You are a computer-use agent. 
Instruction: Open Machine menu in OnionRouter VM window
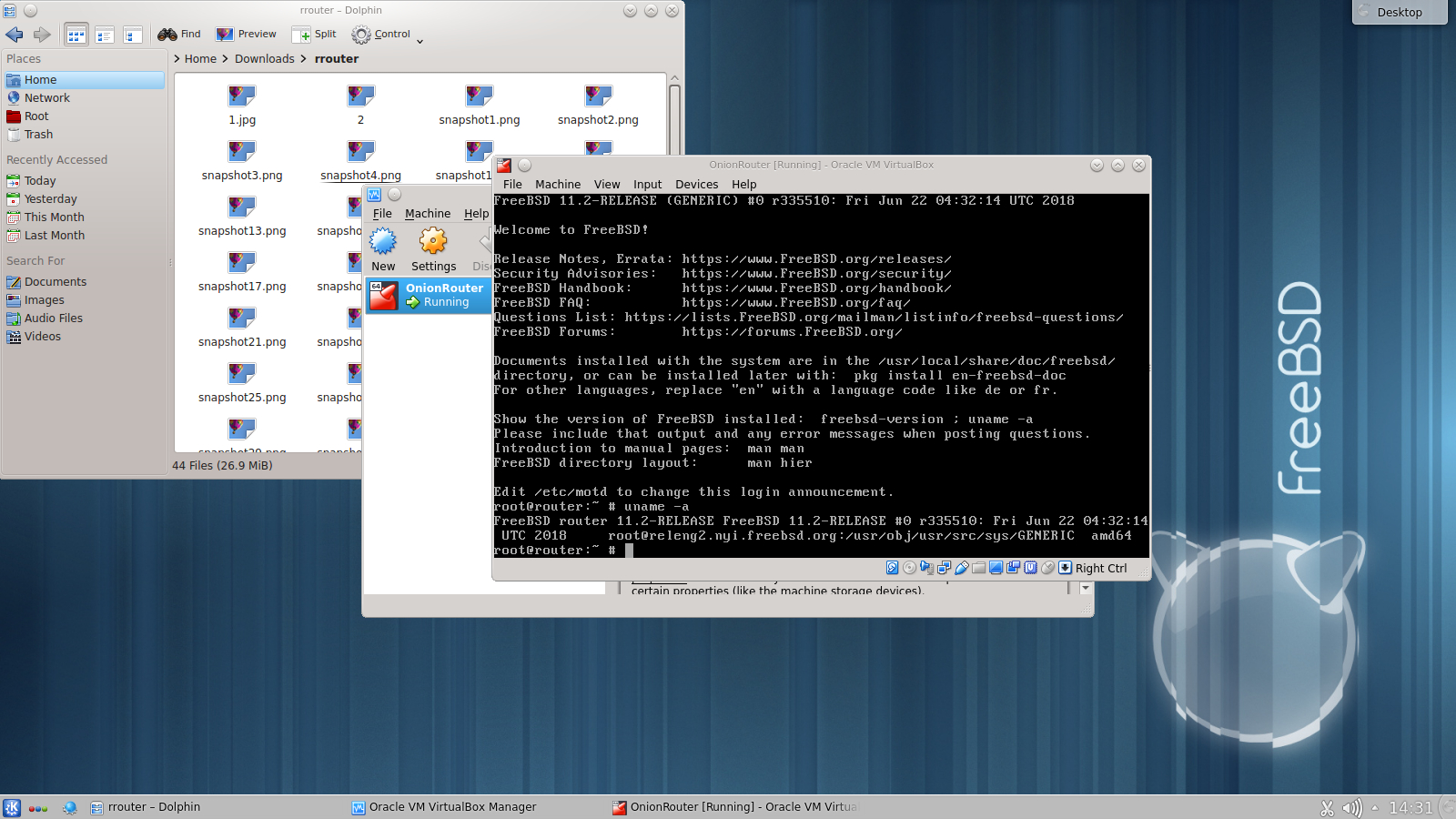pos(558,185)
